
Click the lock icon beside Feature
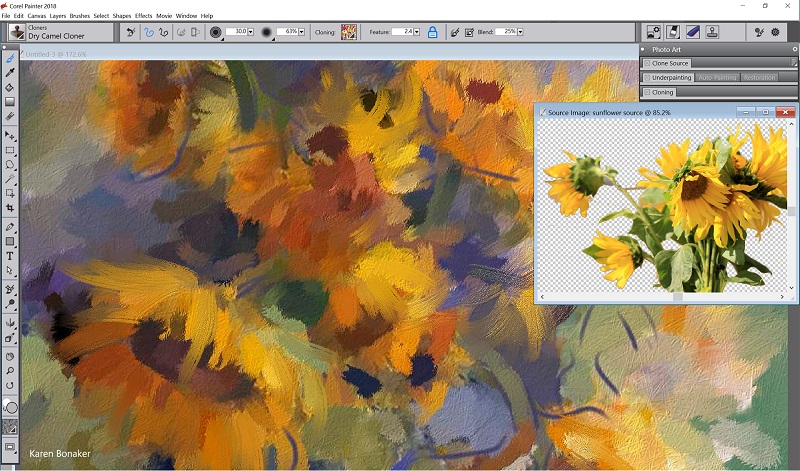[x=432, y=32]
